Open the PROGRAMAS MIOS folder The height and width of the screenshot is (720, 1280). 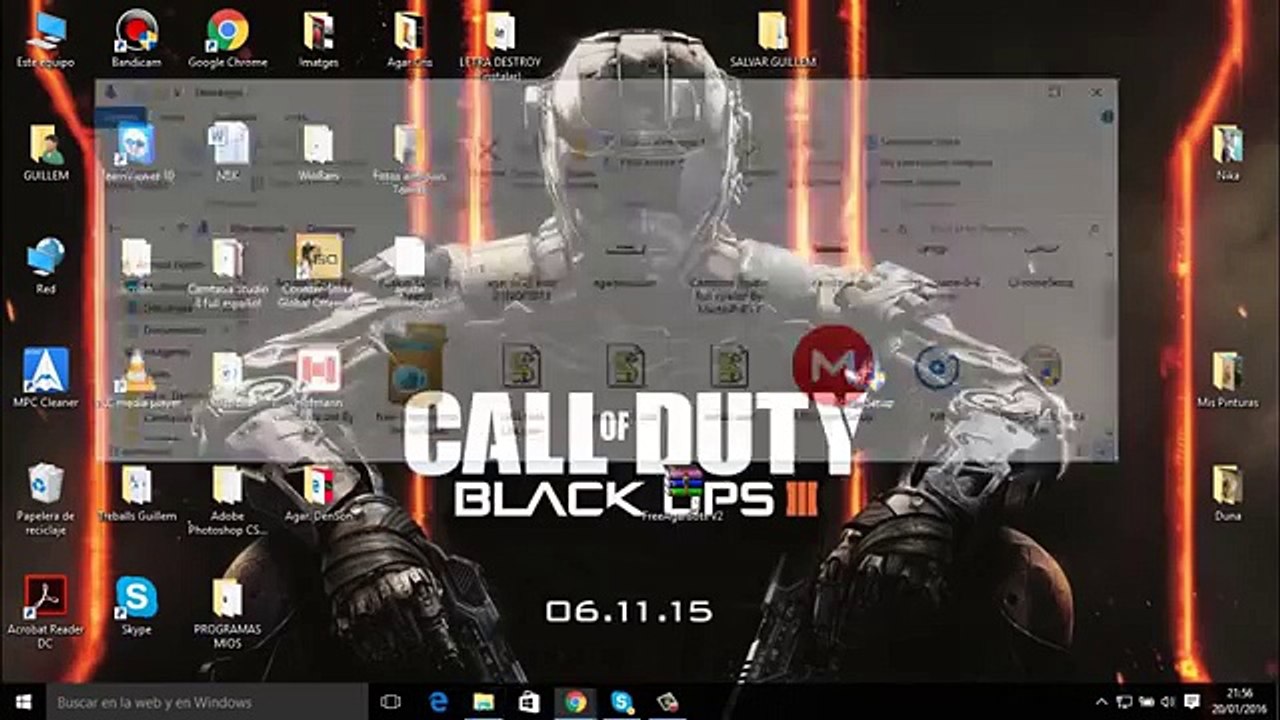[228, 612]
